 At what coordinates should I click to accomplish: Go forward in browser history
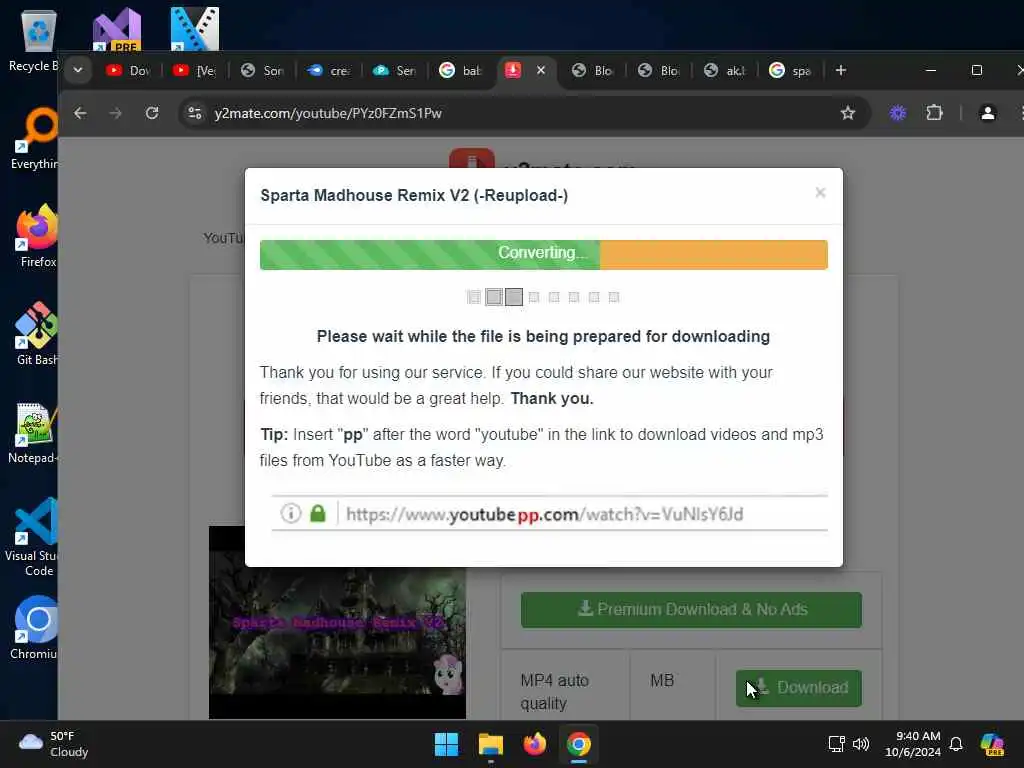pos(116,113)
